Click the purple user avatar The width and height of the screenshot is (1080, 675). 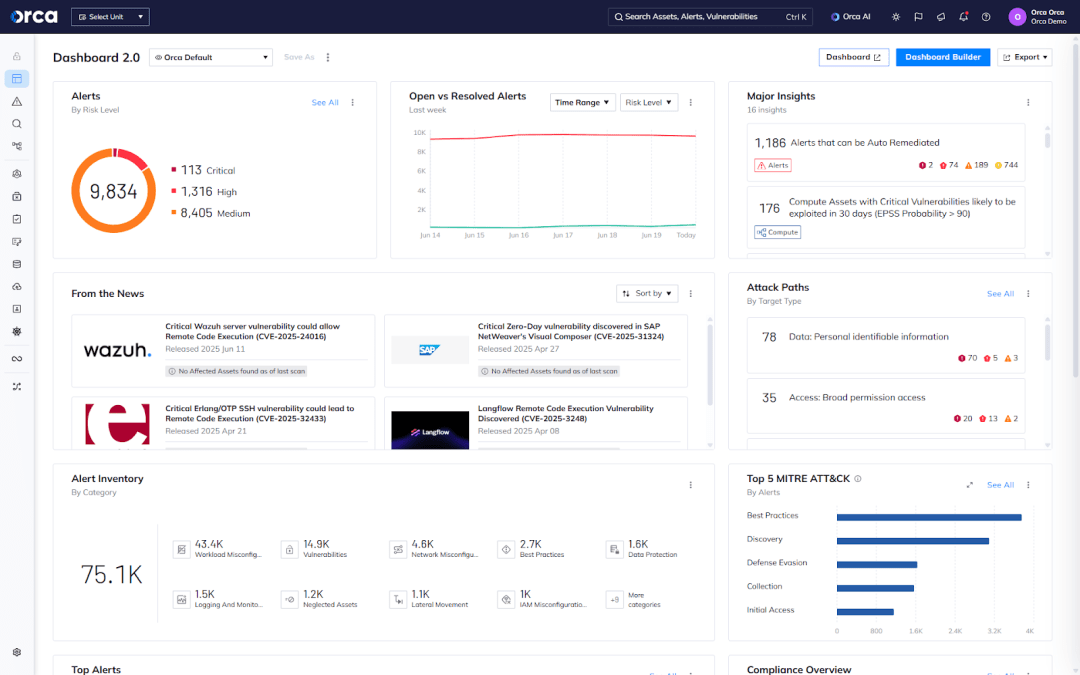click(1017, 17)
